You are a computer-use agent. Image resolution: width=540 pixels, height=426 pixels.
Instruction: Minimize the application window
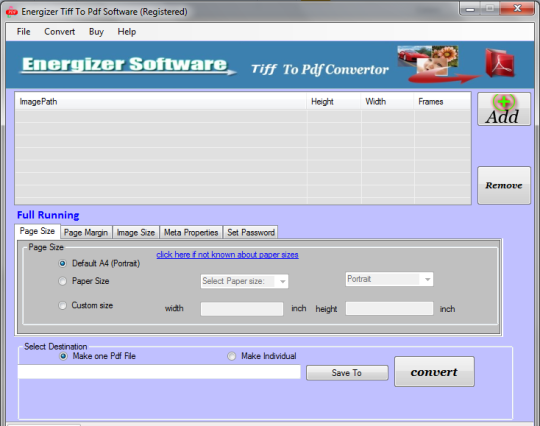pos(470,8)
